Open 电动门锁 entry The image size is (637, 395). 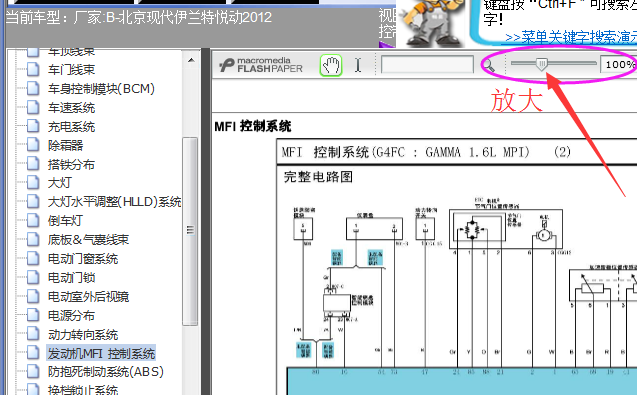pyautogui.click(x=72, y=278)
